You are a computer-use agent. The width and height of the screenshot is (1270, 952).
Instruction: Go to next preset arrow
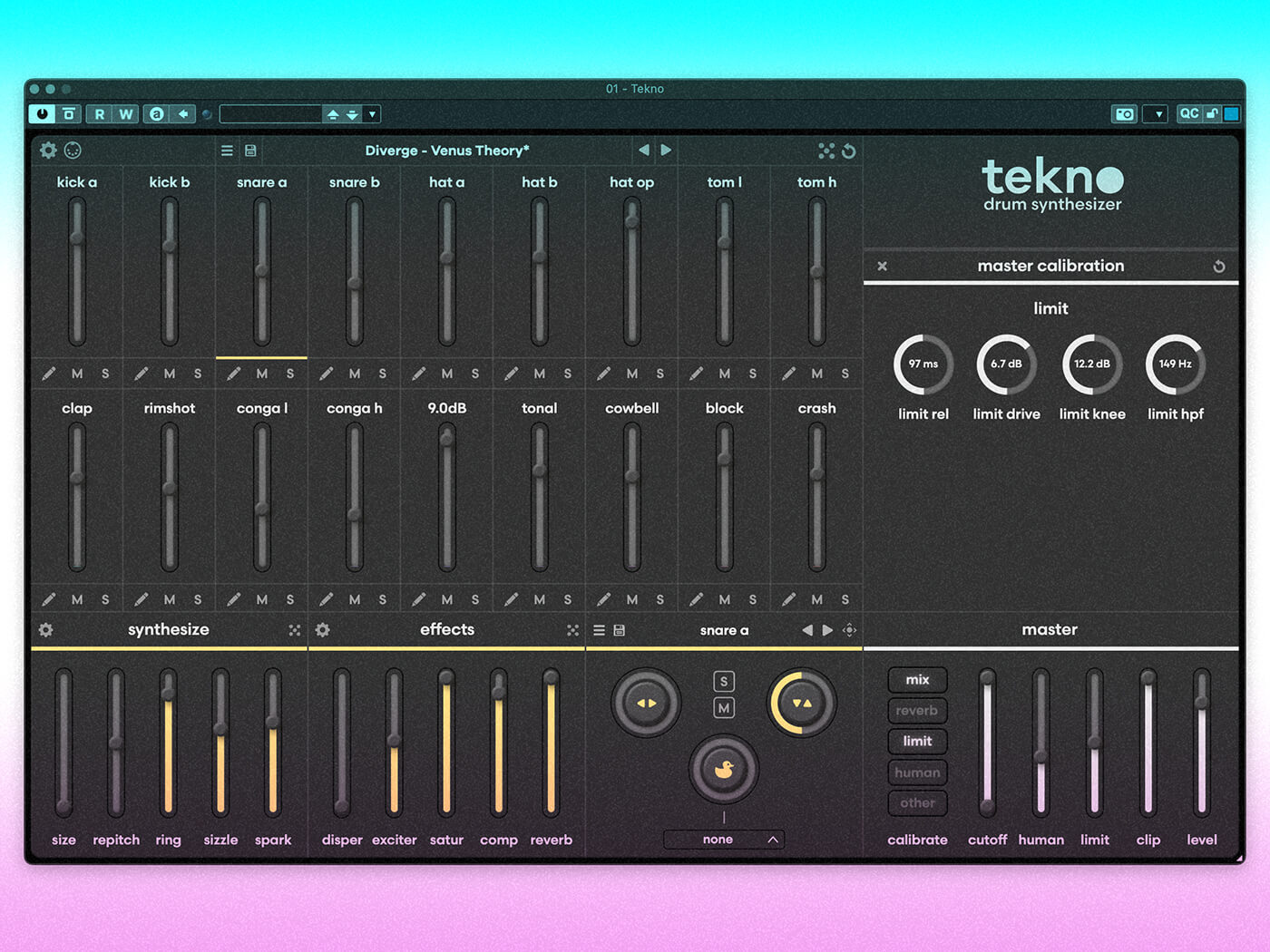point(666,151)
